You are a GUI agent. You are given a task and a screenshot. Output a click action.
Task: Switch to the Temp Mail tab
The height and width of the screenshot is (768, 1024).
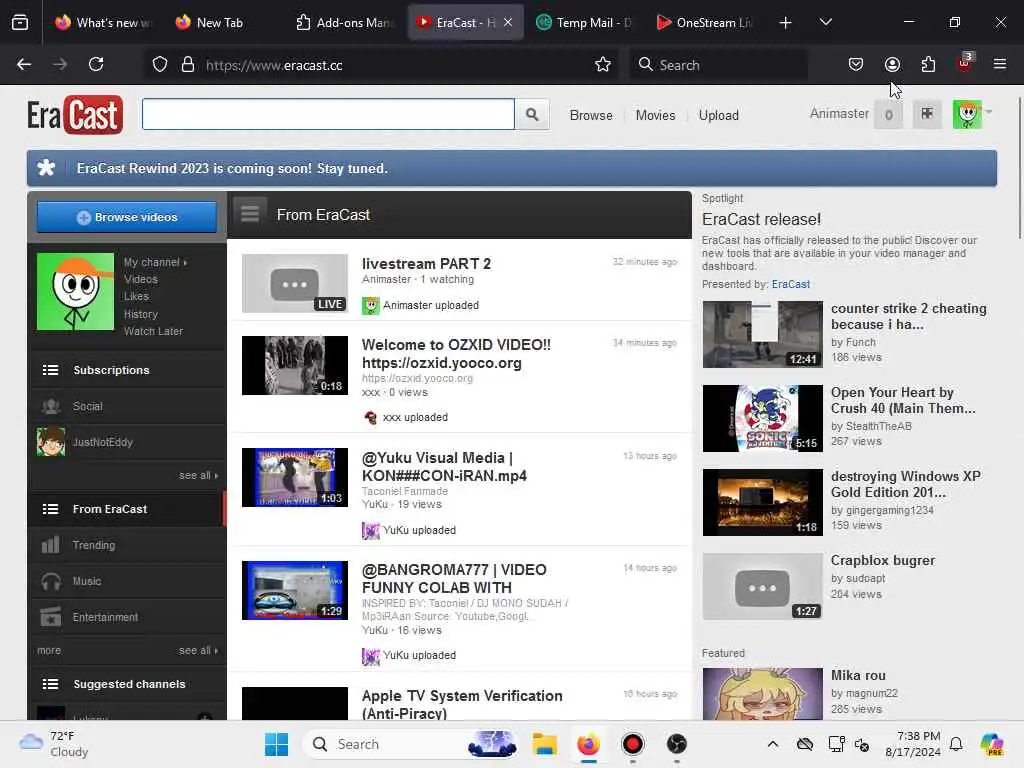(584, 23)
